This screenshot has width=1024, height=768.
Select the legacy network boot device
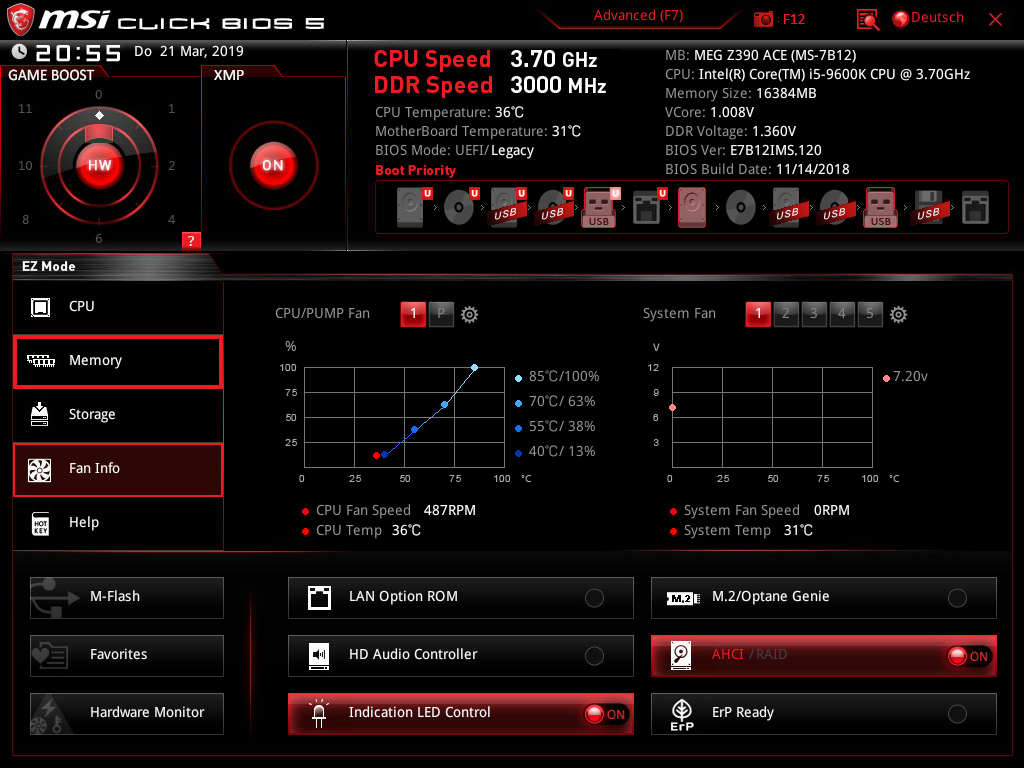click(976, 208)
